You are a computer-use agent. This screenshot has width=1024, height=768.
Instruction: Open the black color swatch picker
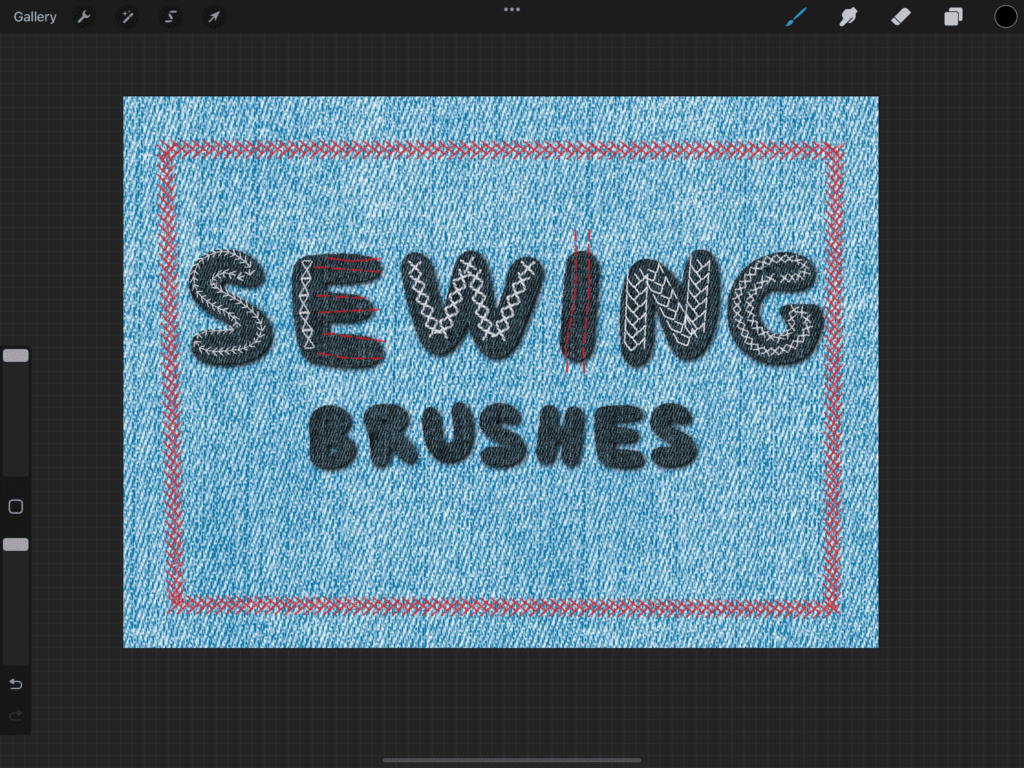(x=1005, y=17)
